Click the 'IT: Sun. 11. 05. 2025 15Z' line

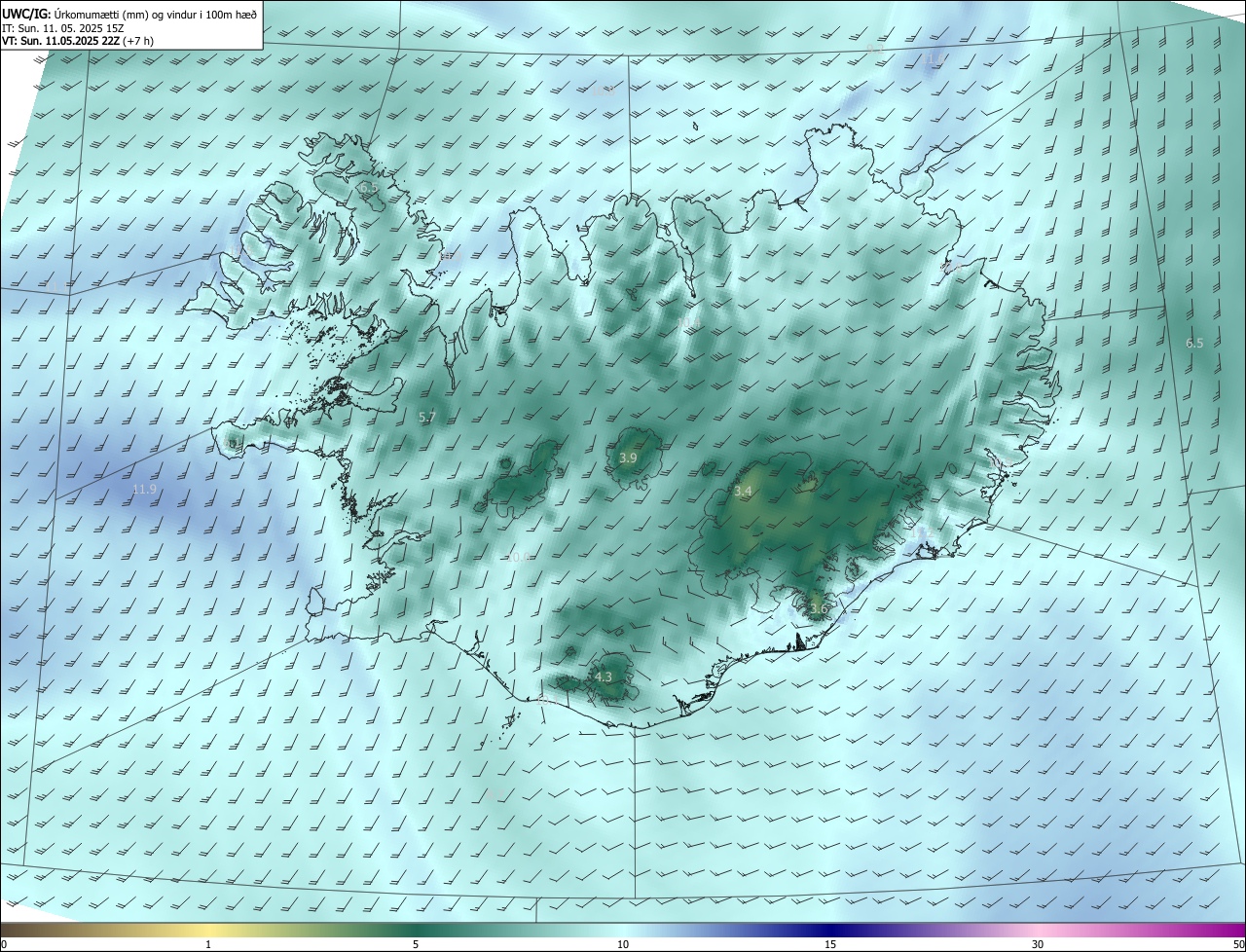tap(64, 27)
